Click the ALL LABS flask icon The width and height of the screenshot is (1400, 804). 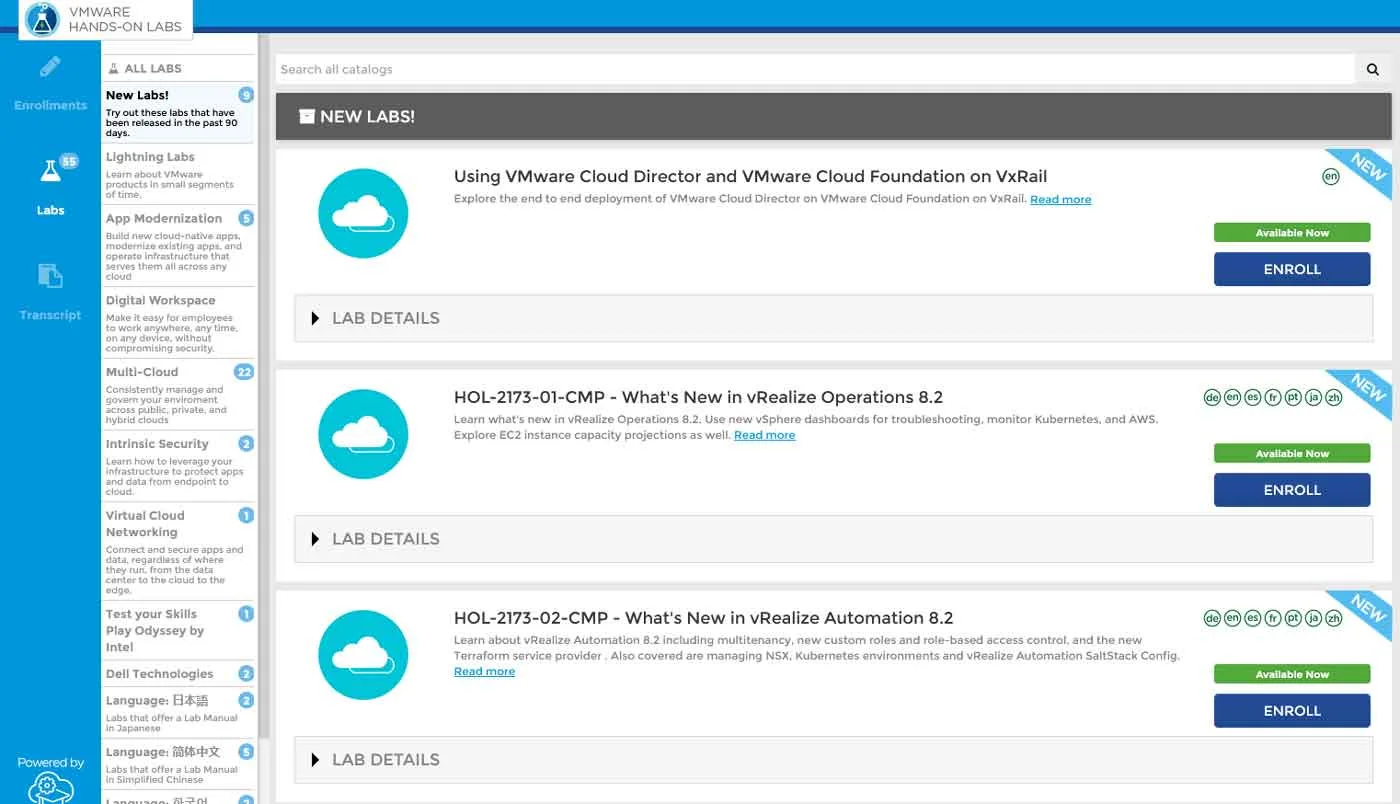click(x=113, y=68)
